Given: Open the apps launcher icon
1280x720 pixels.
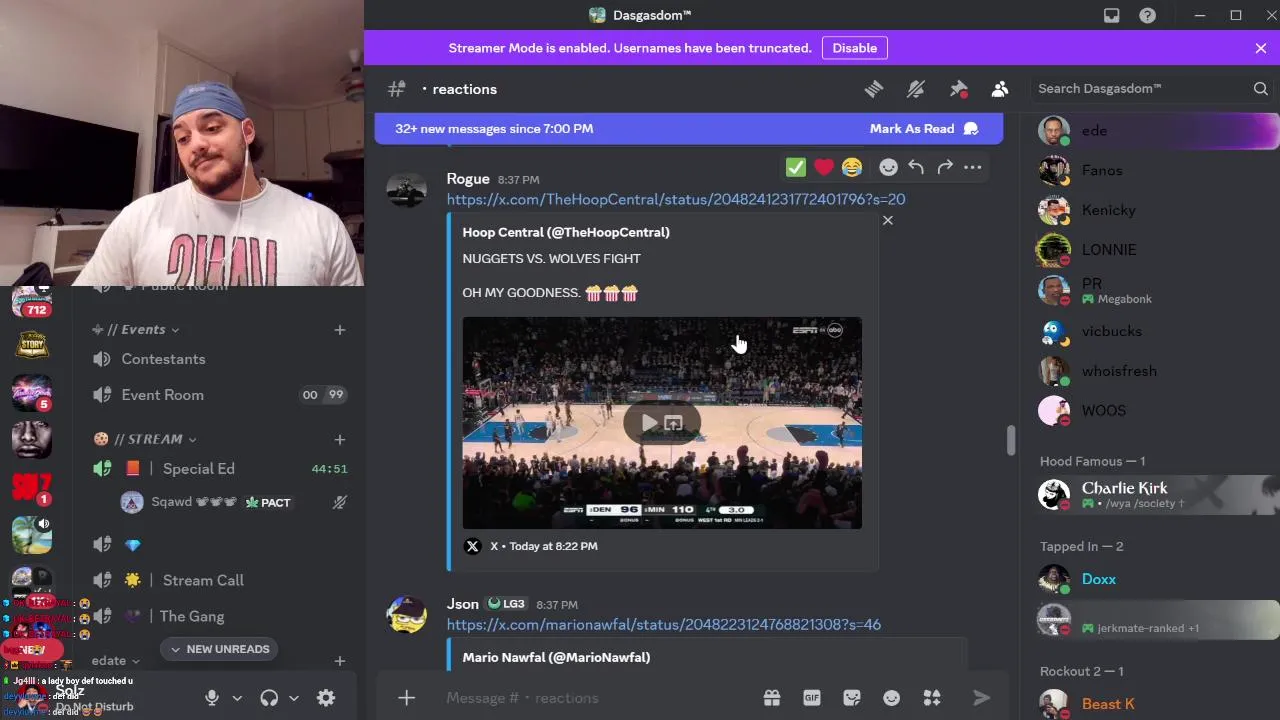Looking at the screenshot, I should point(932,698).
